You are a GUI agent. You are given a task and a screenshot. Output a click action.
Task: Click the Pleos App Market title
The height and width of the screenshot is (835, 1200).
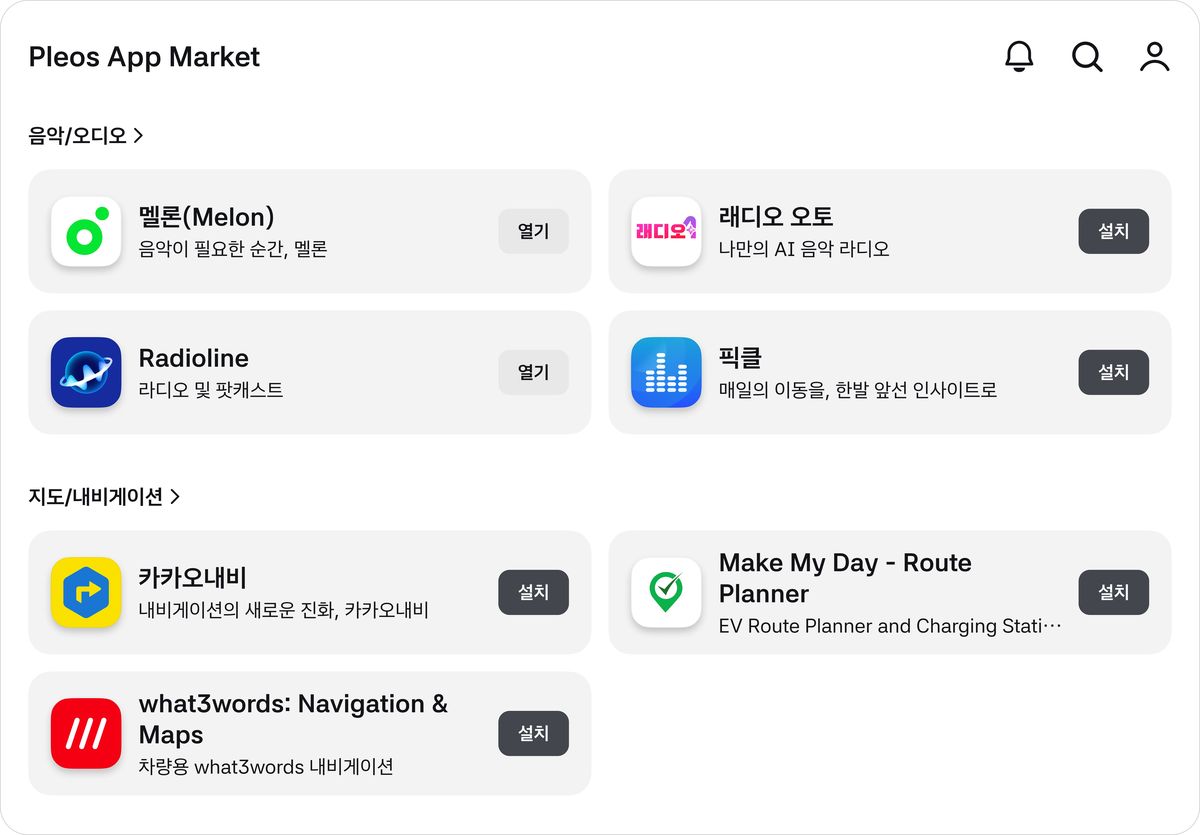pos(144,57)
